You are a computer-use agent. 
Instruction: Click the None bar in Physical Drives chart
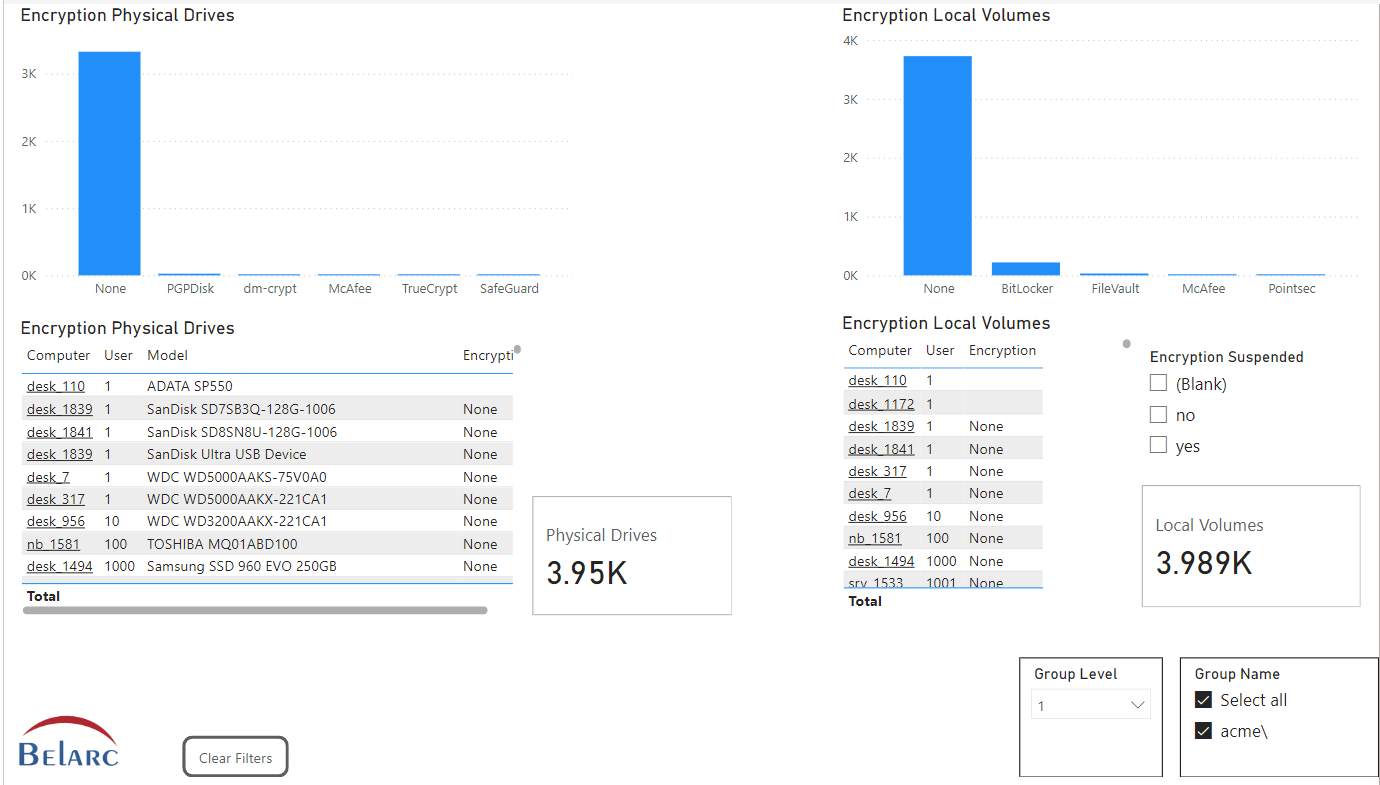coord(109,163)
